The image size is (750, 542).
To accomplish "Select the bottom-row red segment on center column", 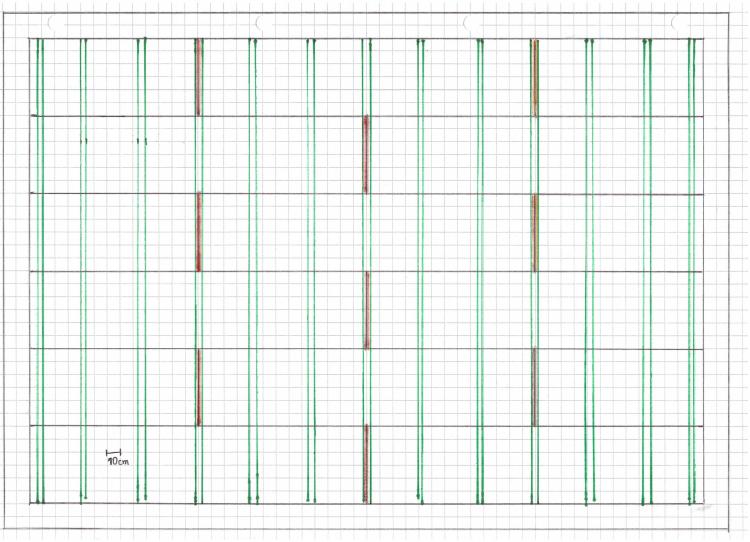I will [366, 464].
